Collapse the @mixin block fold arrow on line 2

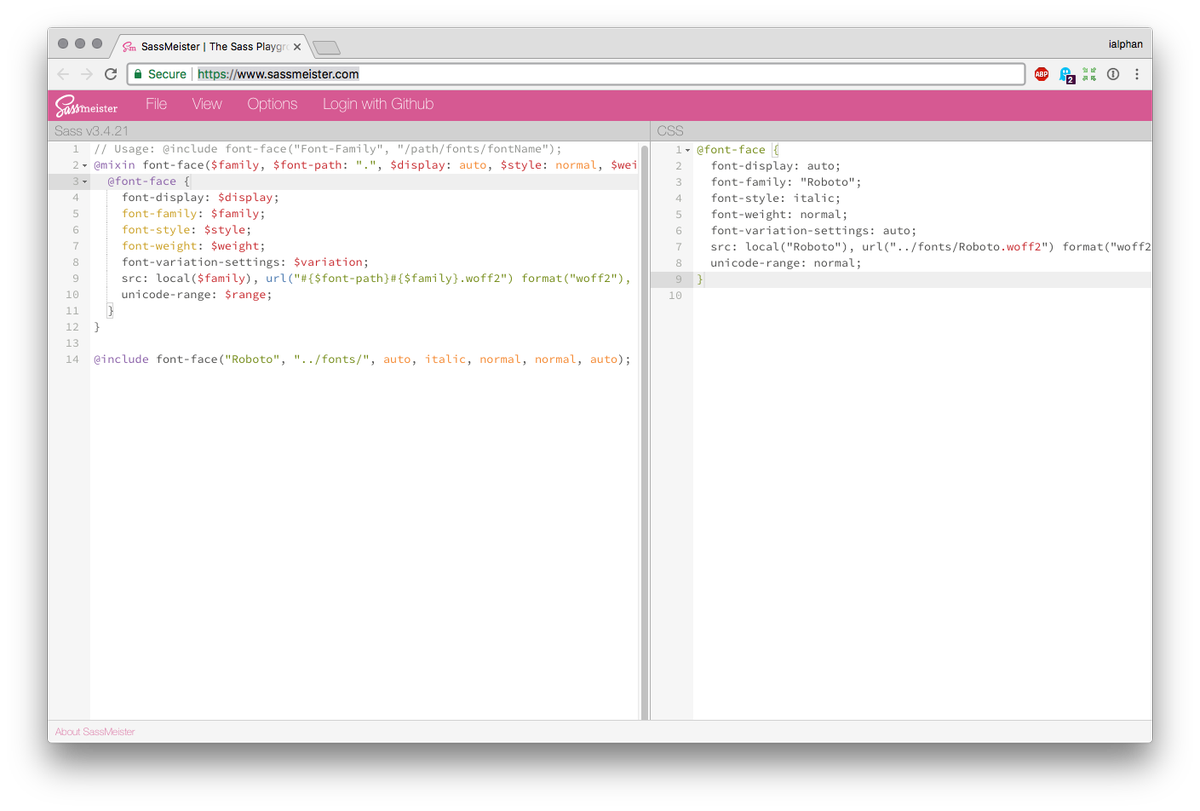click(85, 166)
